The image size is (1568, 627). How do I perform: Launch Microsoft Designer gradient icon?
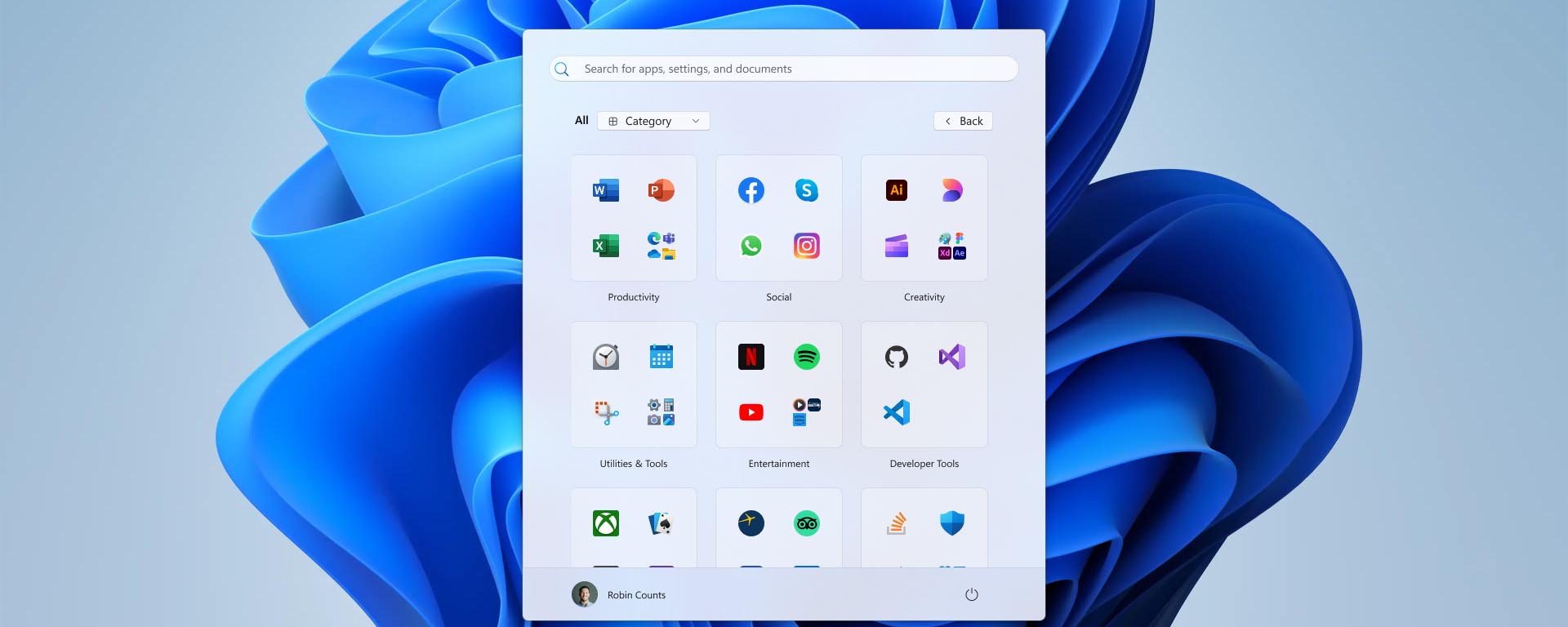(x=952, y=190)
